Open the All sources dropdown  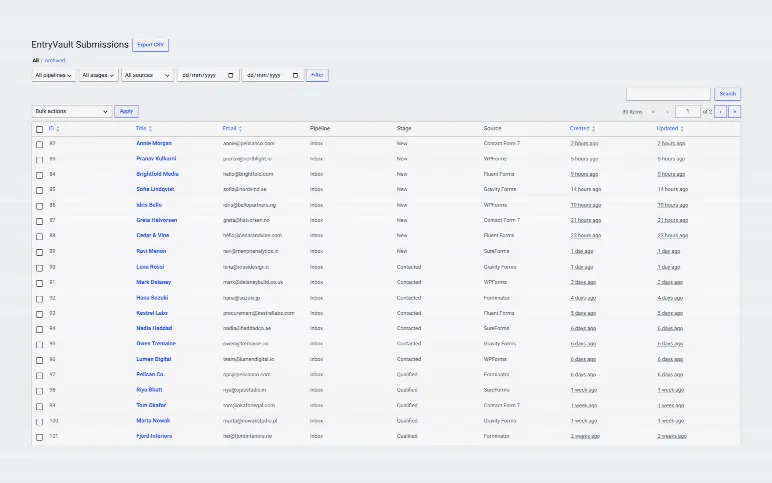[147, 75]
